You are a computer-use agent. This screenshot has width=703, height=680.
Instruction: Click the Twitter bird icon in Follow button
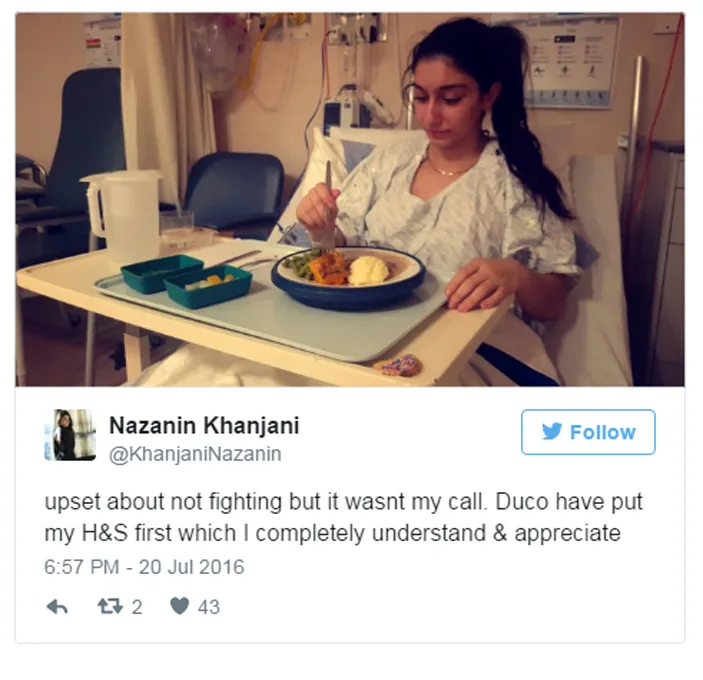(x=551, y=432)
